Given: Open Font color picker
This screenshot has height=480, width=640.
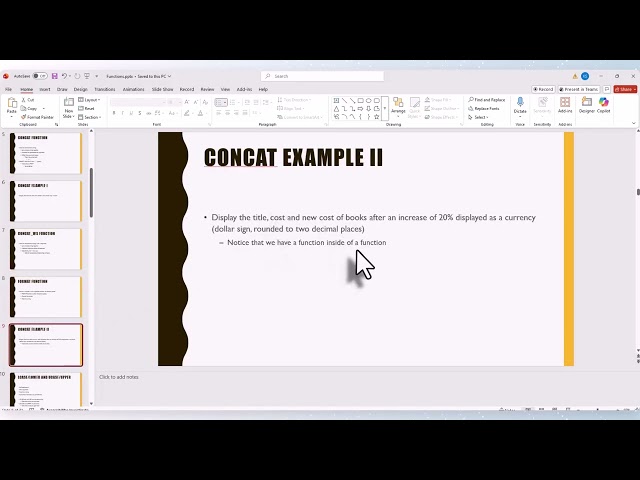Looking at the screenshot, I should [201, 113].
